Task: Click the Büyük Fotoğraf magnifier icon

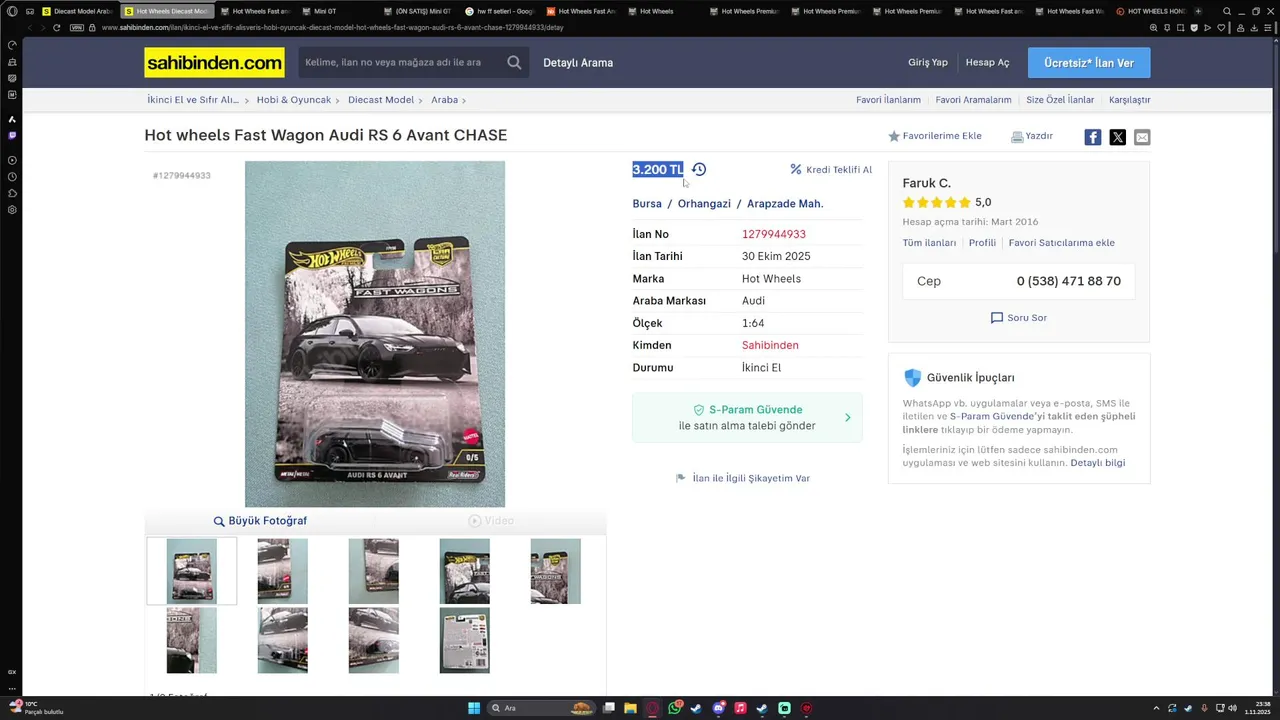Action: (219, 521)
